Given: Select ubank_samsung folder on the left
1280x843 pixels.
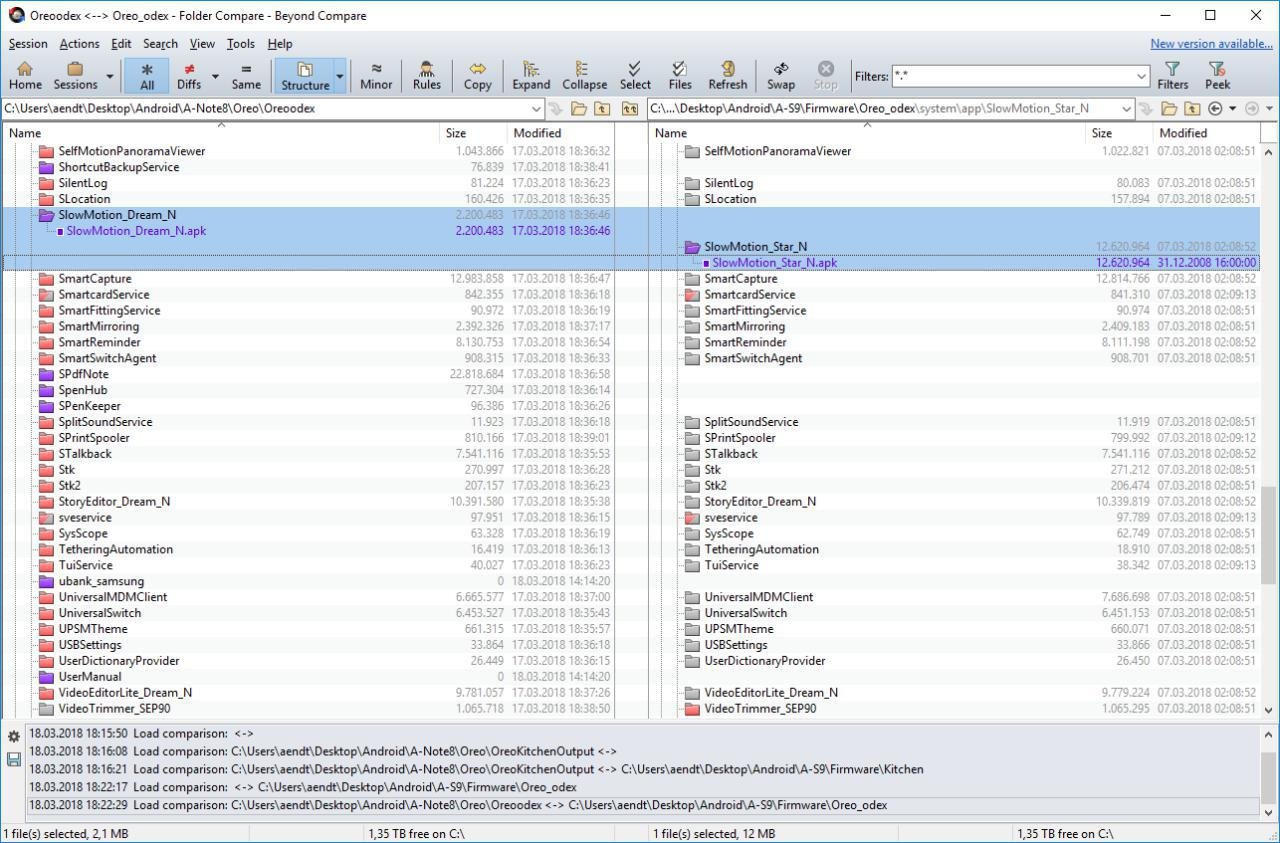Looking at the screenshot, I should click(101, 581).
